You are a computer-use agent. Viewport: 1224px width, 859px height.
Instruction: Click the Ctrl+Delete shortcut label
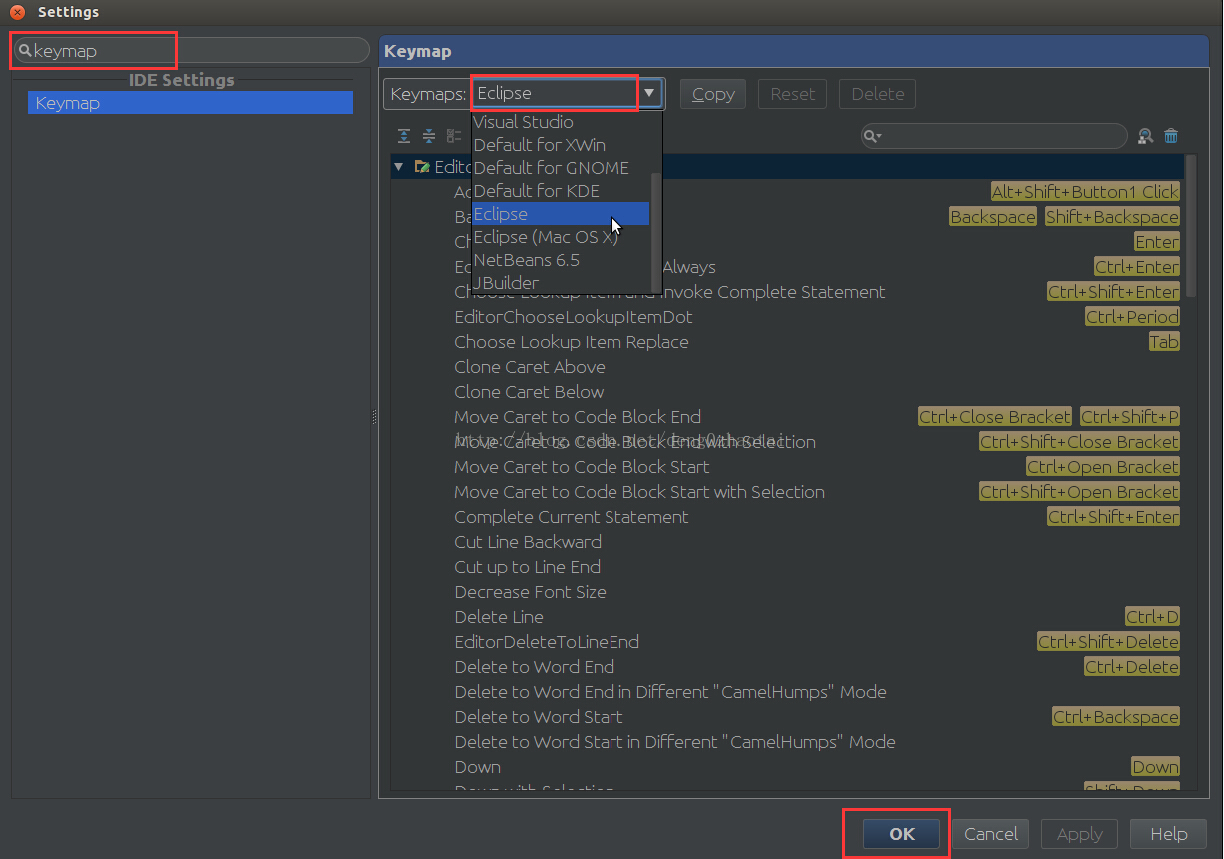tap(1132, 667)
